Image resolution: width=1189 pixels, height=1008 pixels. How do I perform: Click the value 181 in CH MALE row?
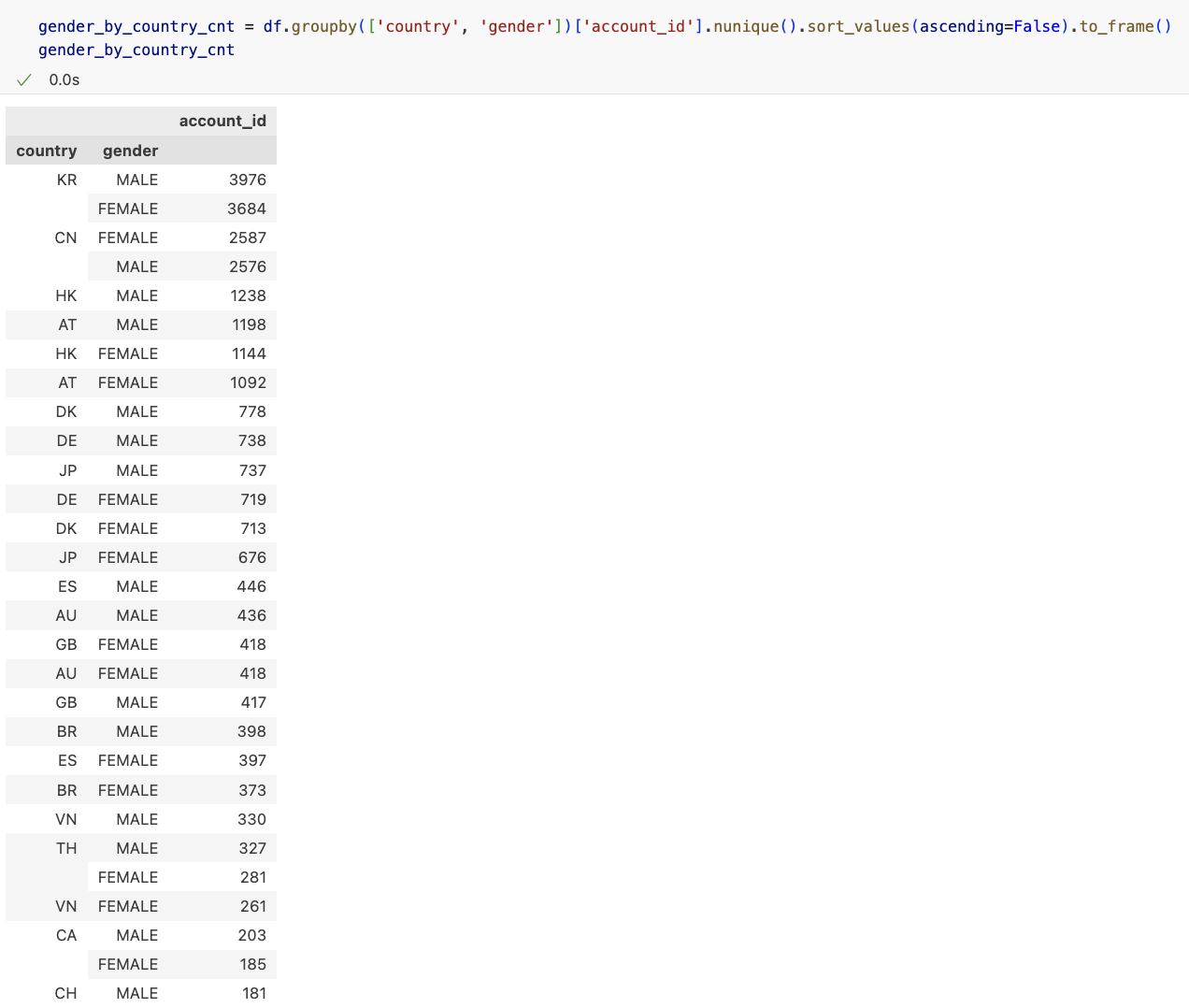pos(254,993)
